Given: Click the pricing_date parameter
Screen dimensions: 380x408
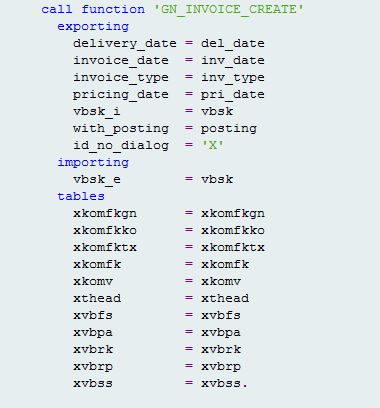Looking at the screenshot, I should (x=121, y=95).
